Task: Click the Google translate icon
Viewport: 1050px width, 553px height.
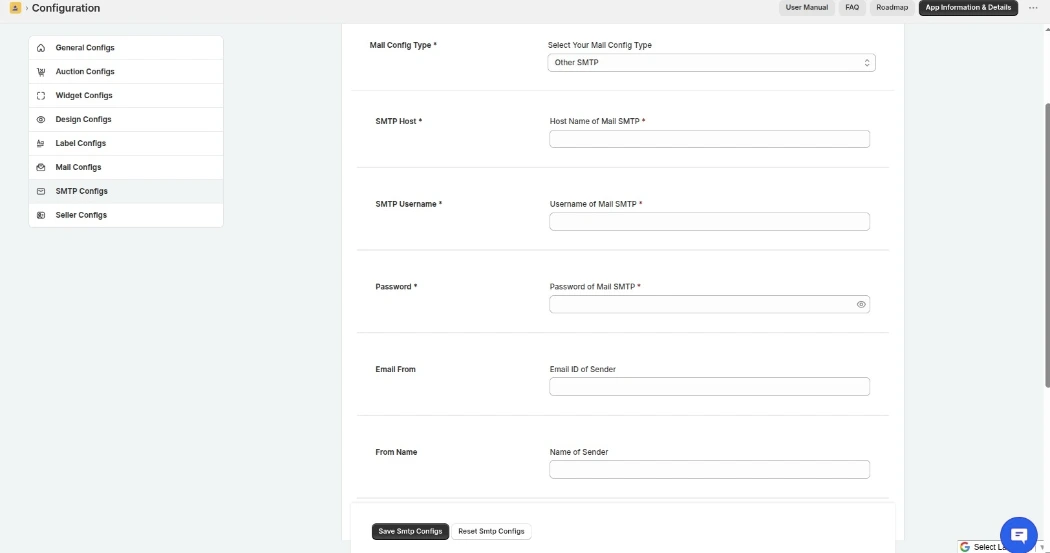Action: point(965,547)
